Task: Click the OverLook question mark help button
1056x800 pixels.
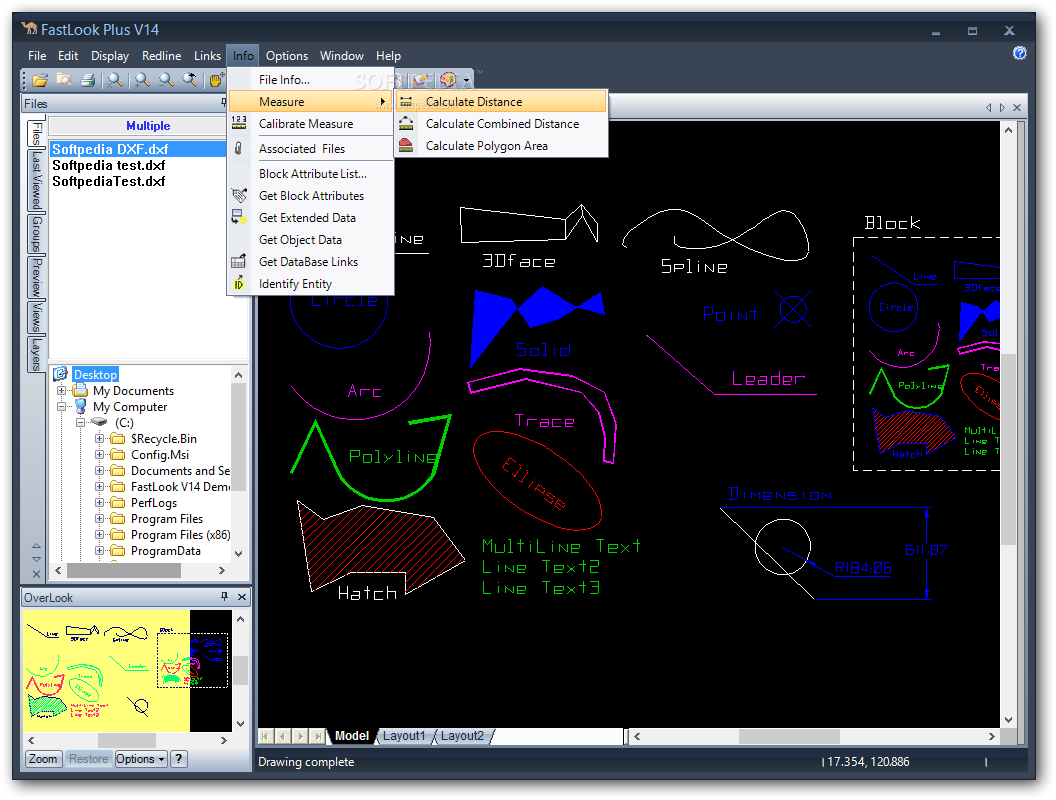Action: click(178, 759)
